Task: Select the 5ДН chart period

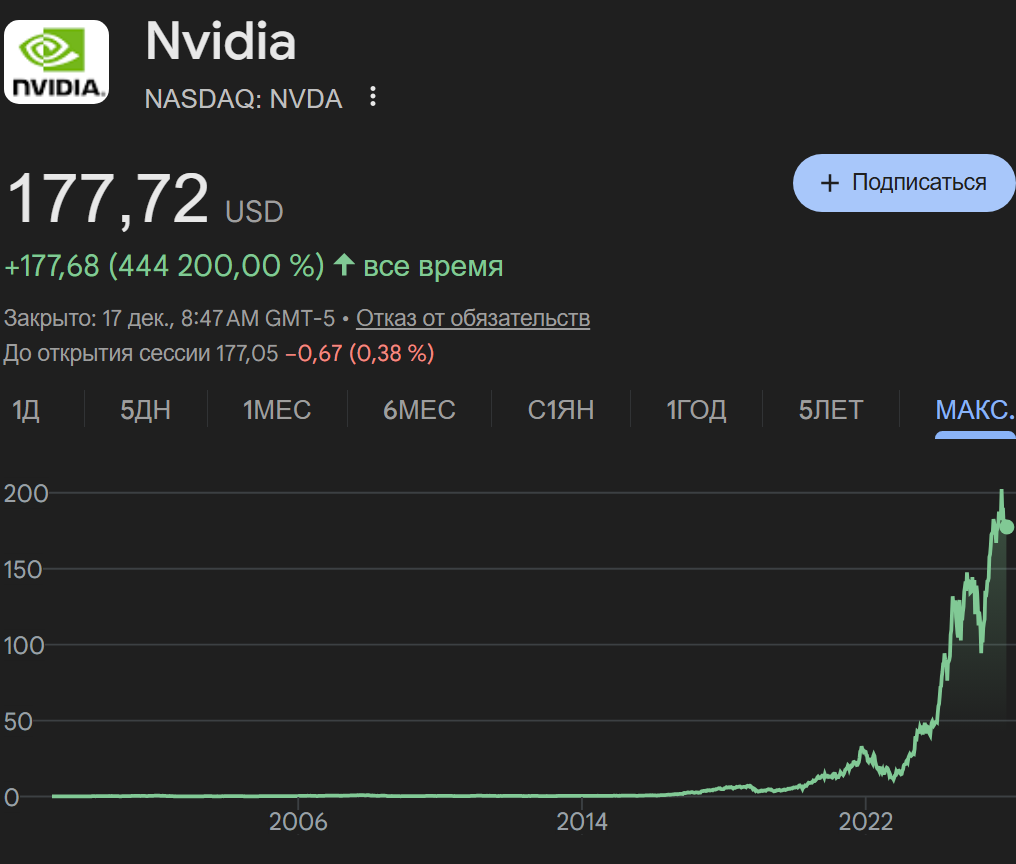Action: click(146, 410)
